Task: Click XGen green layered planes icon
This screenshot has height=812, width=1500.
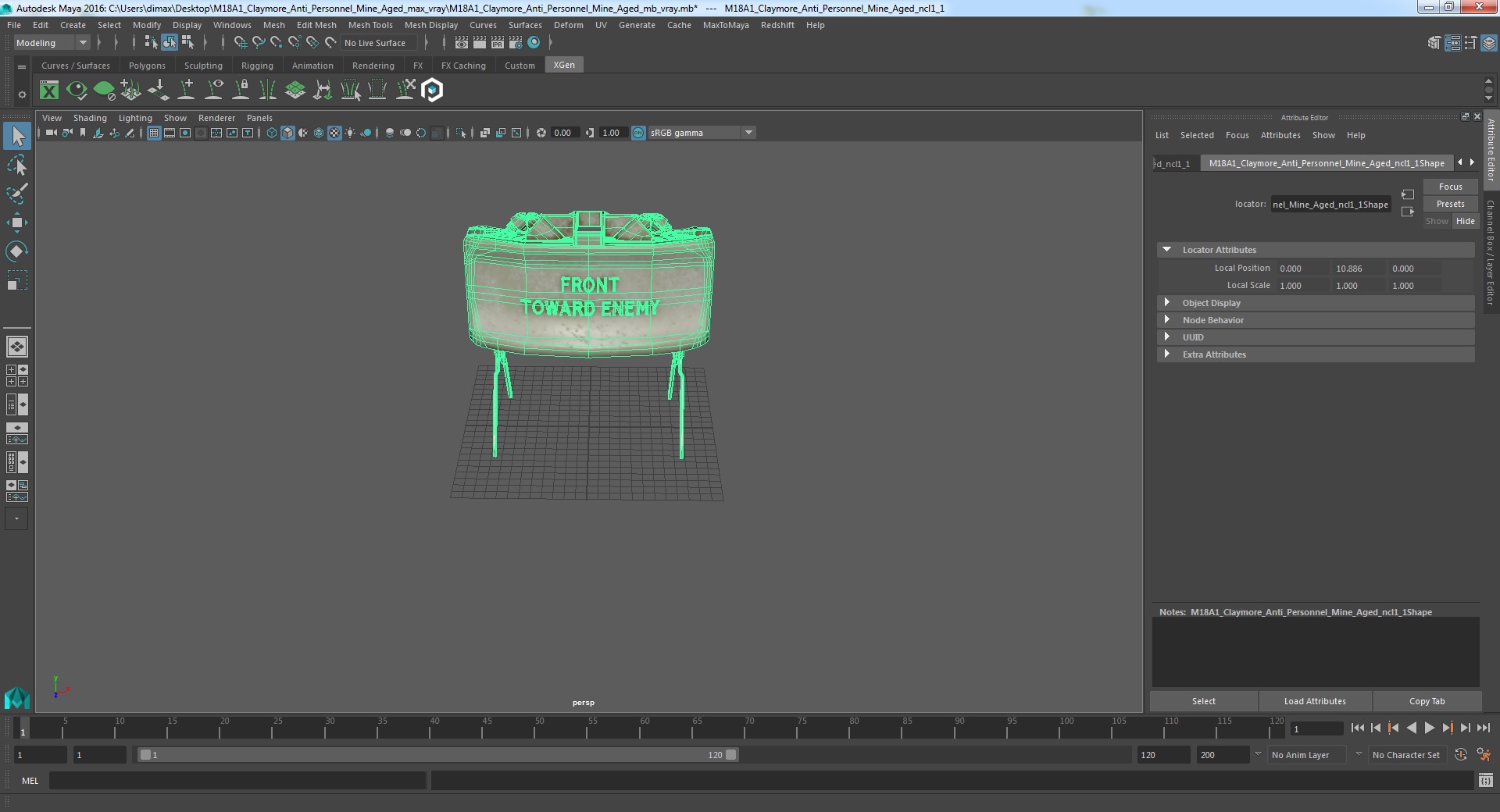Action: click(295, 91)
